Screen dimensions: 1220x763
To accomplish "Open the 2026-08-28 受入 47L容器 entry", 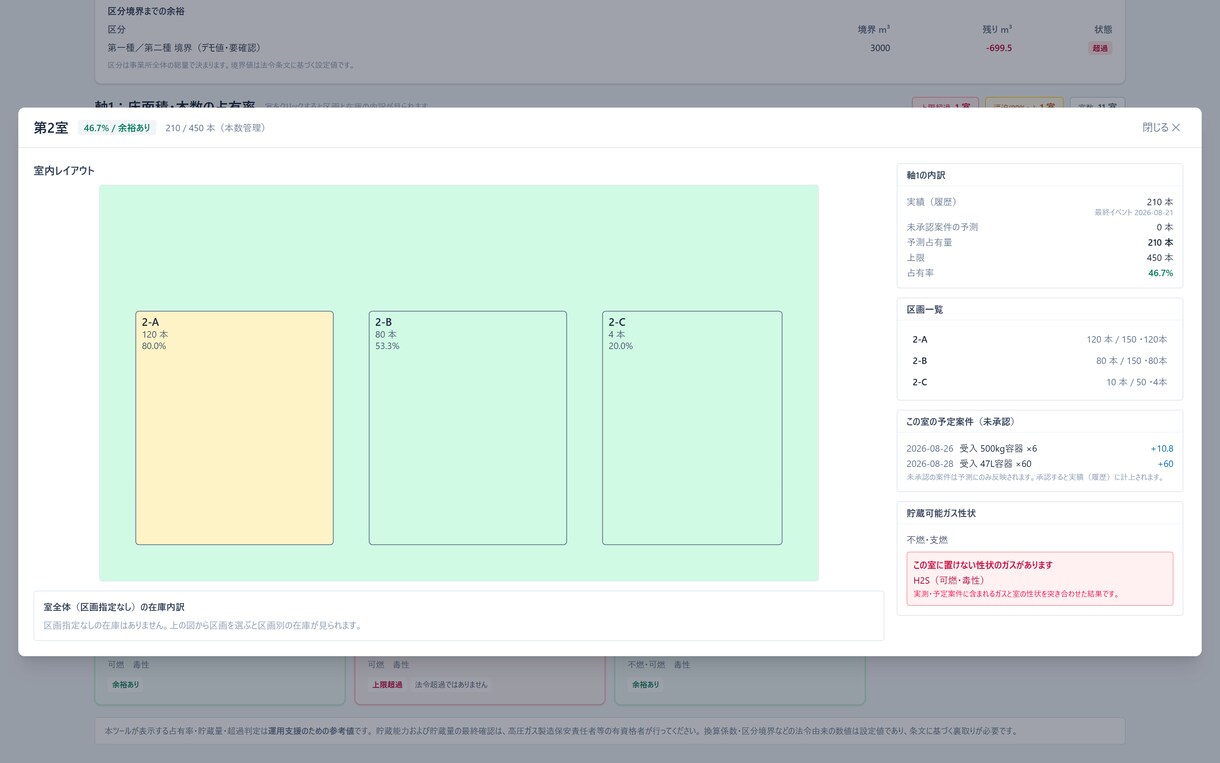I will (x=1039, y=464).
